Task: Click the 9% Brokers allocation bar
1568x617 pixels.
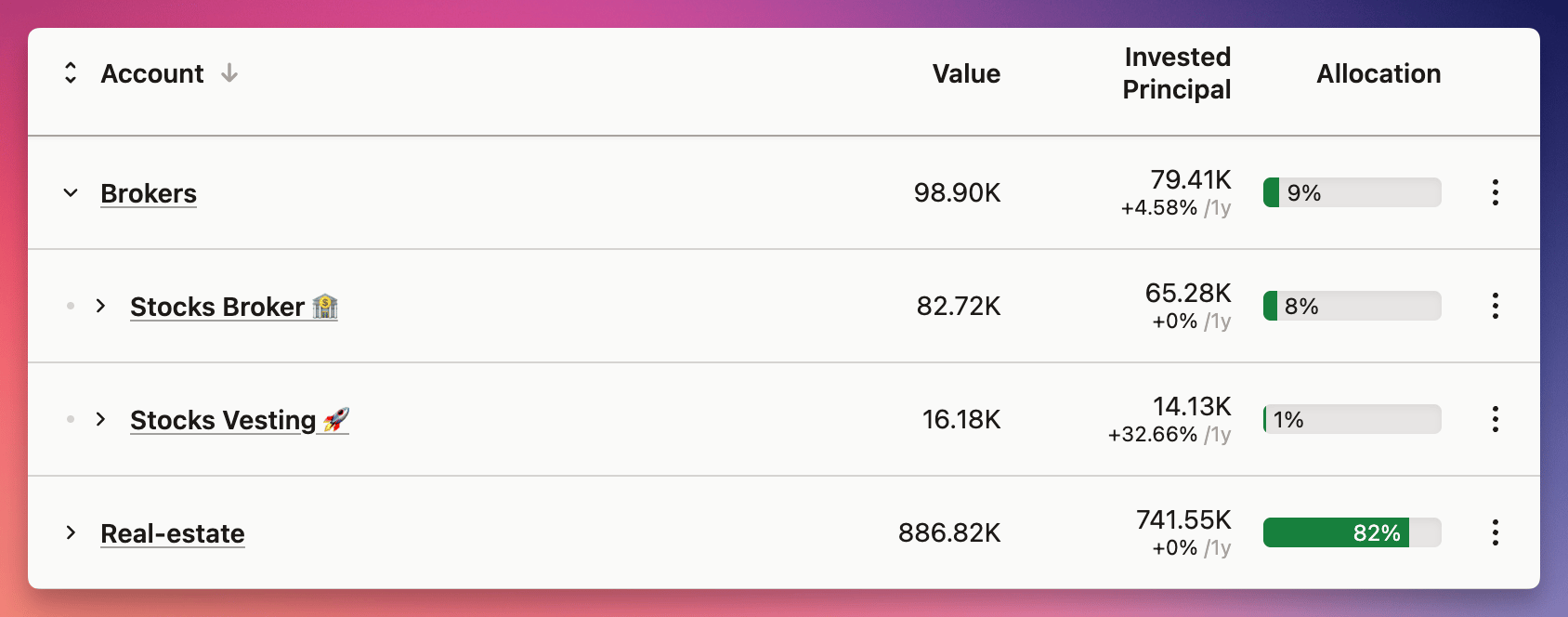Action: (x=1352, y=192)
